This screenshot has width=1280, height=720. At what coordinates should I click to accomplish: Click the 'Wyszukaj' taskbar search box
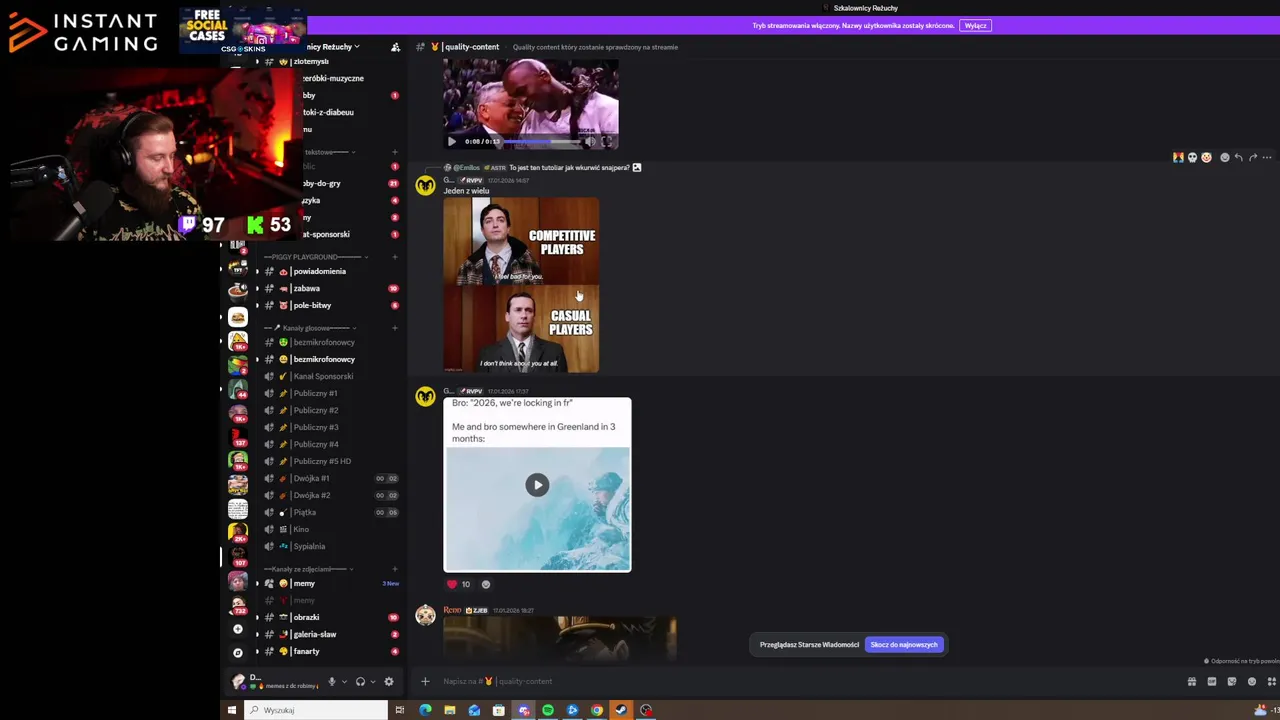(316, 710)
